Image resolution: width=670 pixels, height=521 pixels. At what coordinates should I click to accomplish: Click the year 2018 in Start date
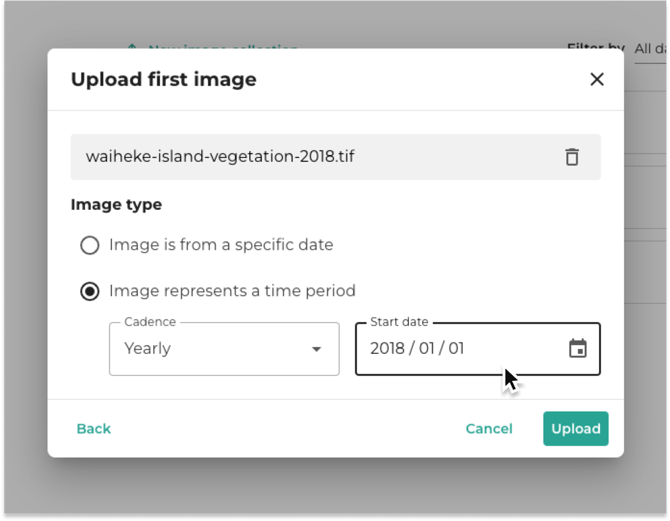pos(387,349)
